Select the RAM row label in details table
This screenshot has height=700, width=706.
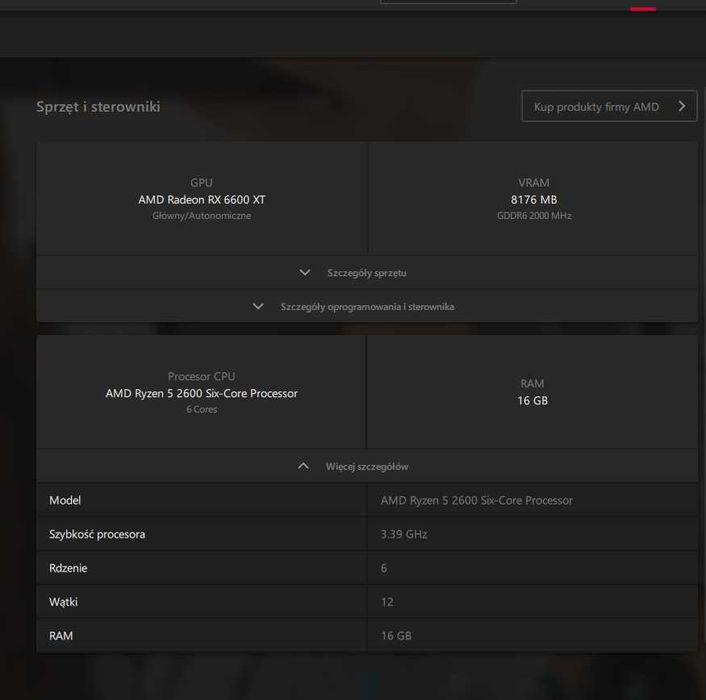tap(61, 636)
